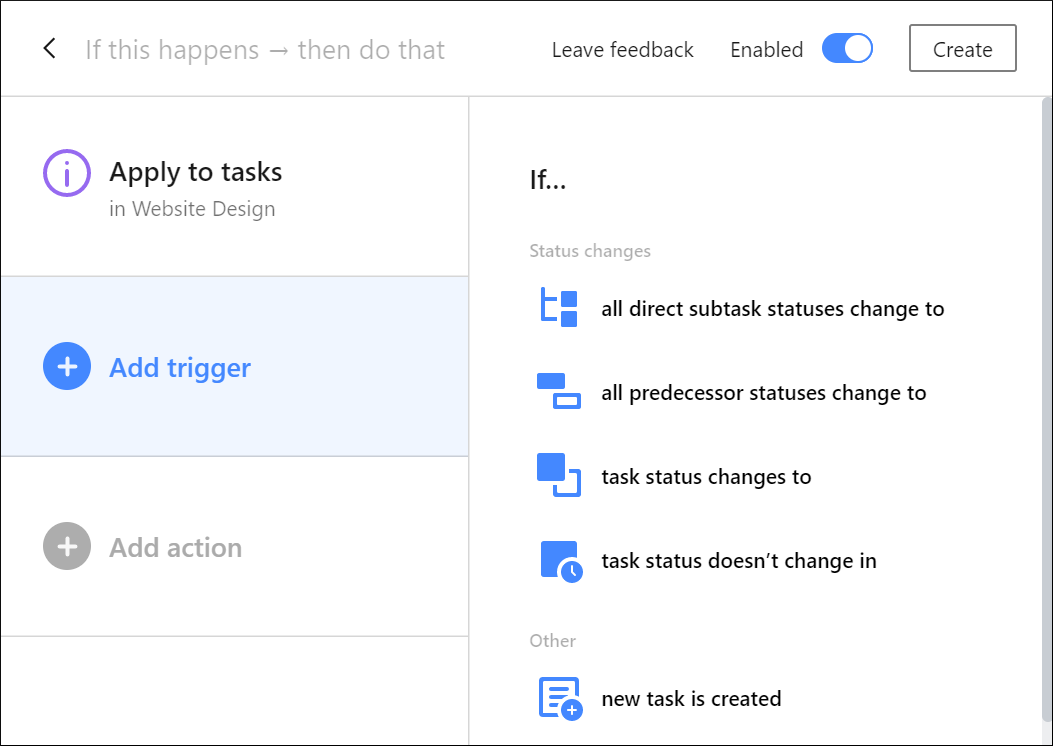This screenshot has width=1053, height=746.
Task: Select the predecessor statuses trigger icon
Action: tap(559, 391)
